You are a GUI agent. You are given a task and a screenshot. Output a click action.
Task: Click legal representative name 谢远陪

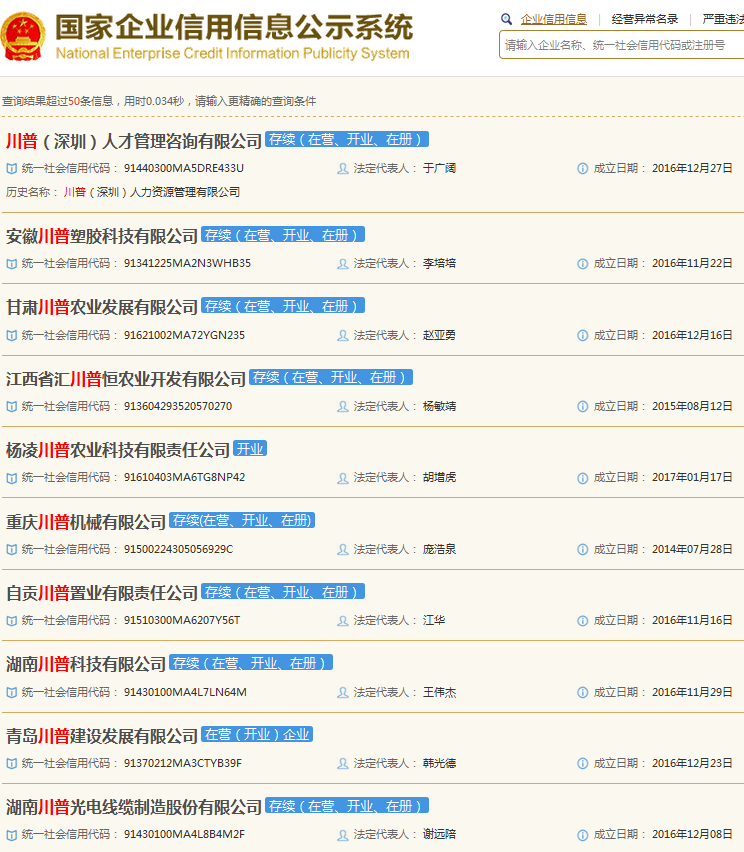(x=439, y=834)
